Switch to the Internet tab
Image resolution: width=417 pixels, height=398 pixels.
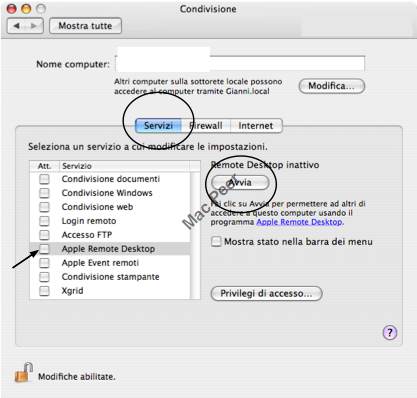tap(256, 126)
